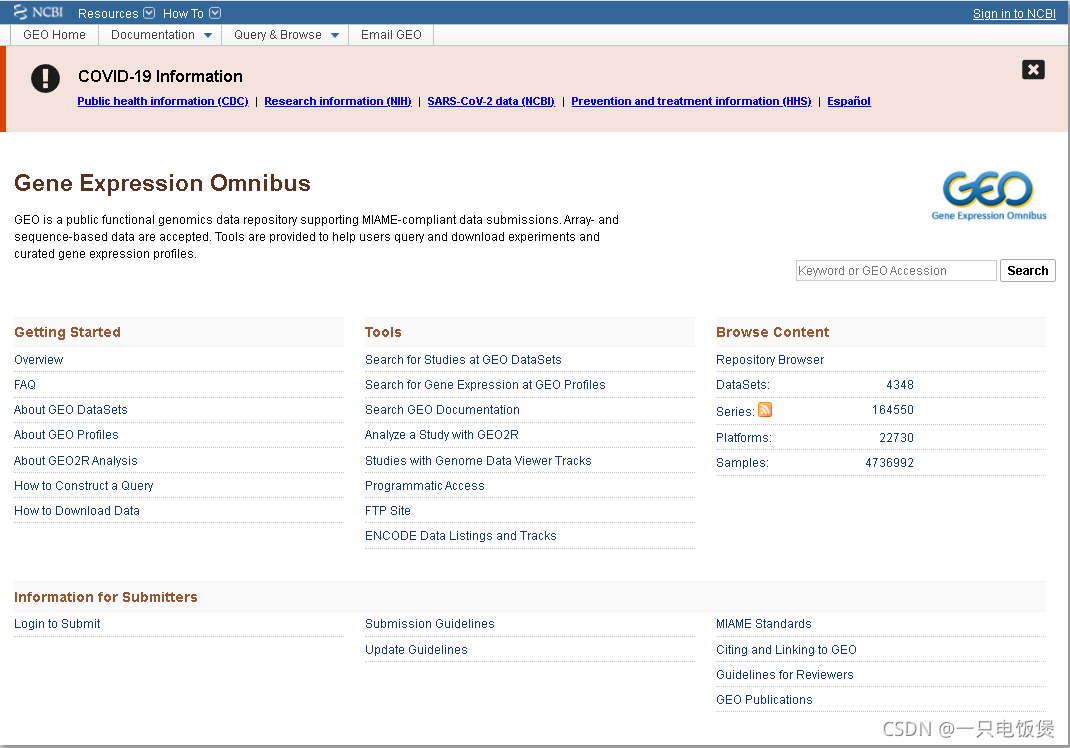Open the Query & Browse dropdown menu
The height and width of the screenshot is (748, 1070).
click(334, 35)
